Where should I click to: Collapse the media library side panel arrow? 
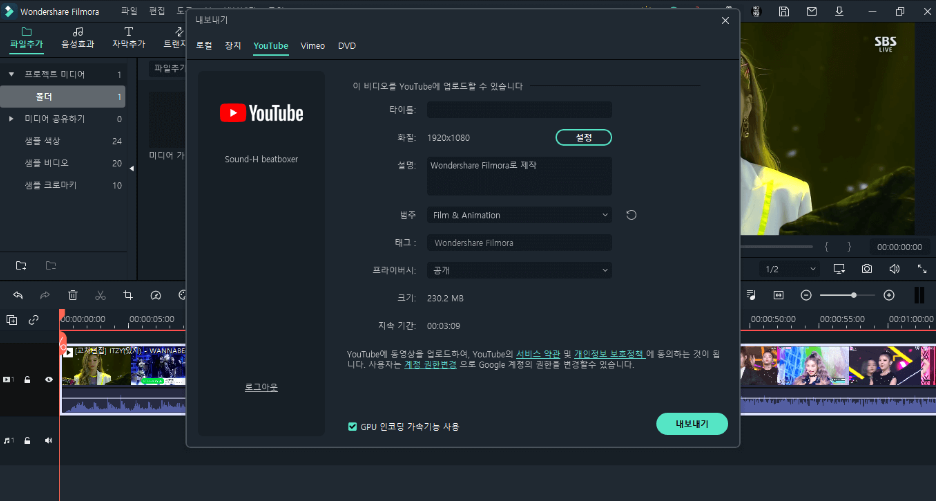click(131, 169)
